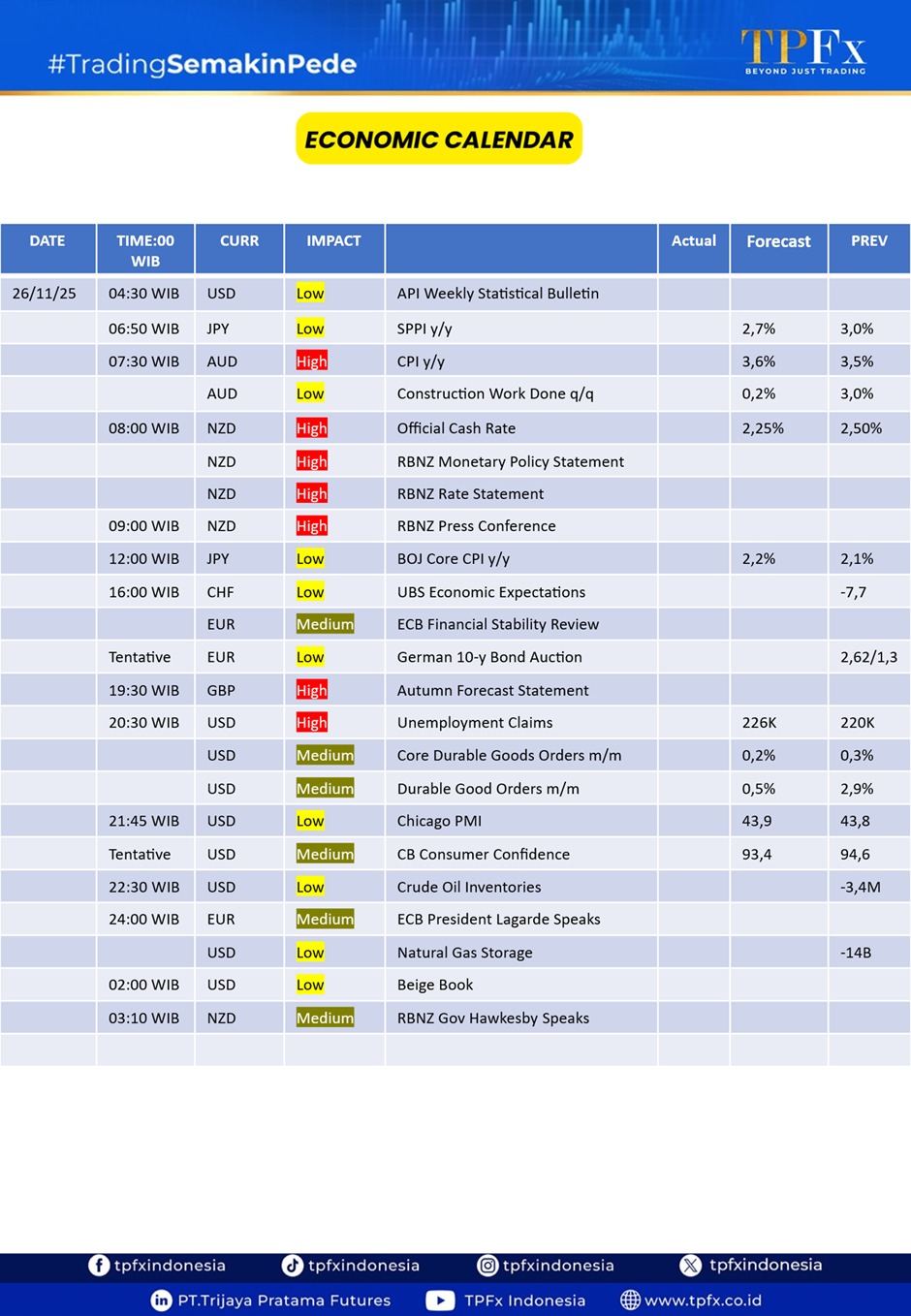Viewport: 911px width, 1316px height.
Task: Click the Low tag for Chicago PMI
Action: coord(310,821)
